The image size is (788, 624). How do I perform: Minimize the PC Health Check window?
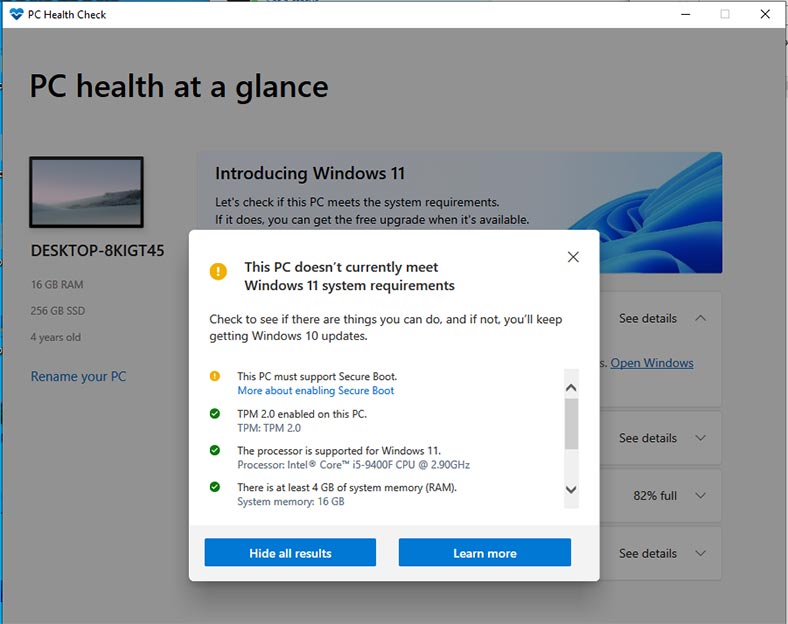tap(685, 14)
